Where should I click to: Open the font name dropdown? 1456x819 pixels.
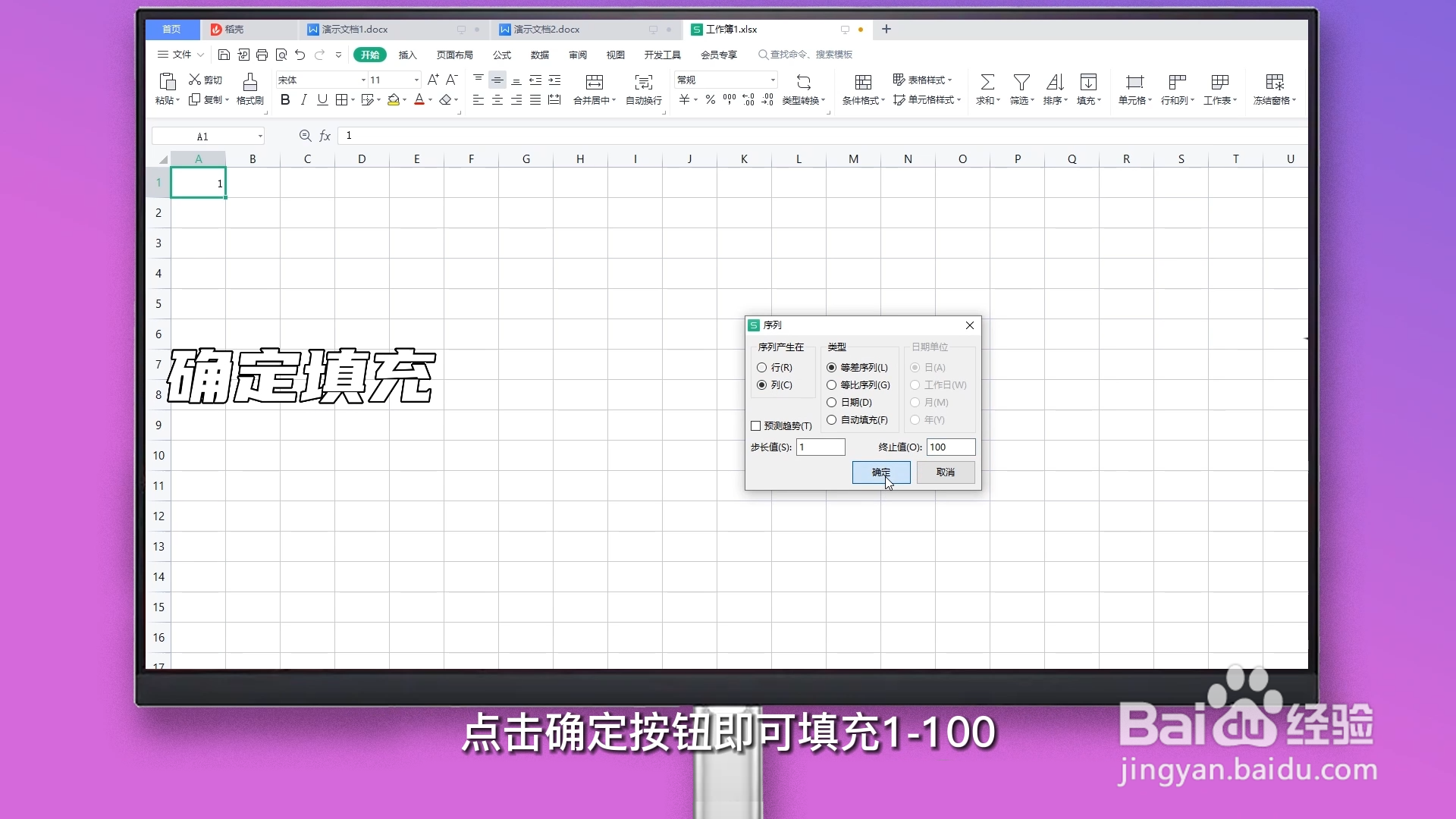[x=362, y=80]
